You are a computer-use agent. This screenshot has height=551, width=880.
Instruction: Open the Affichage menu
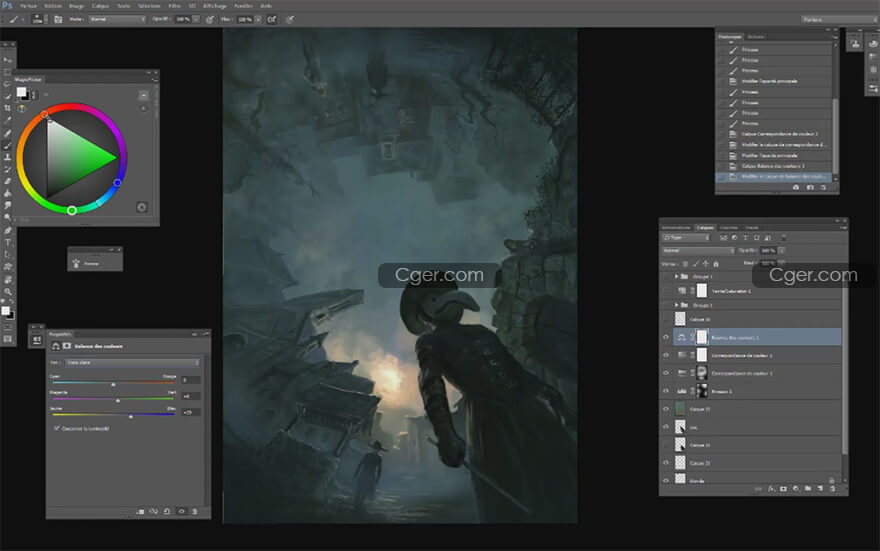click(x=214, y=6)
